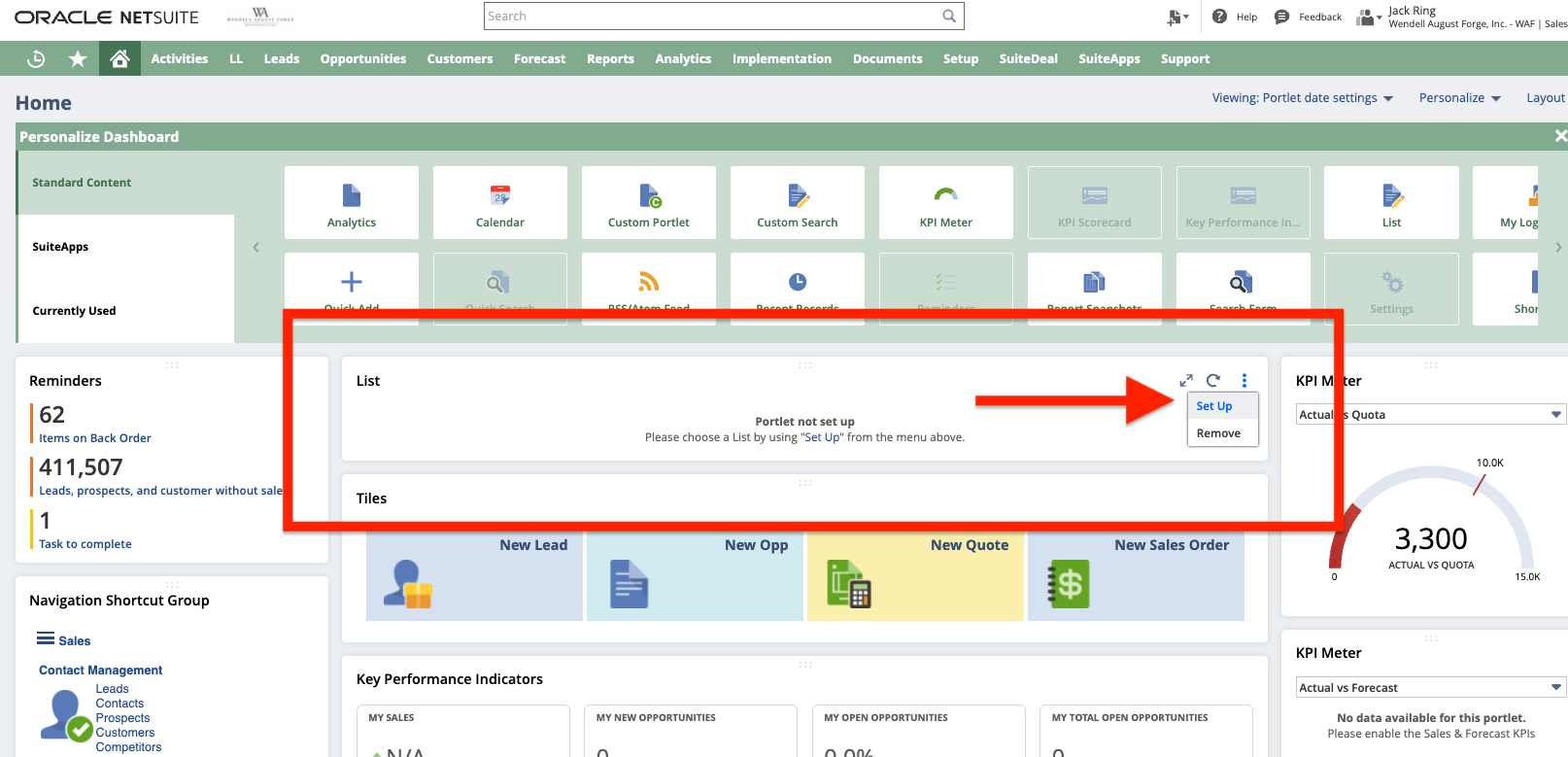
Task: Click the 411,507 leads and prospects reminder
Action: [161, 491]
